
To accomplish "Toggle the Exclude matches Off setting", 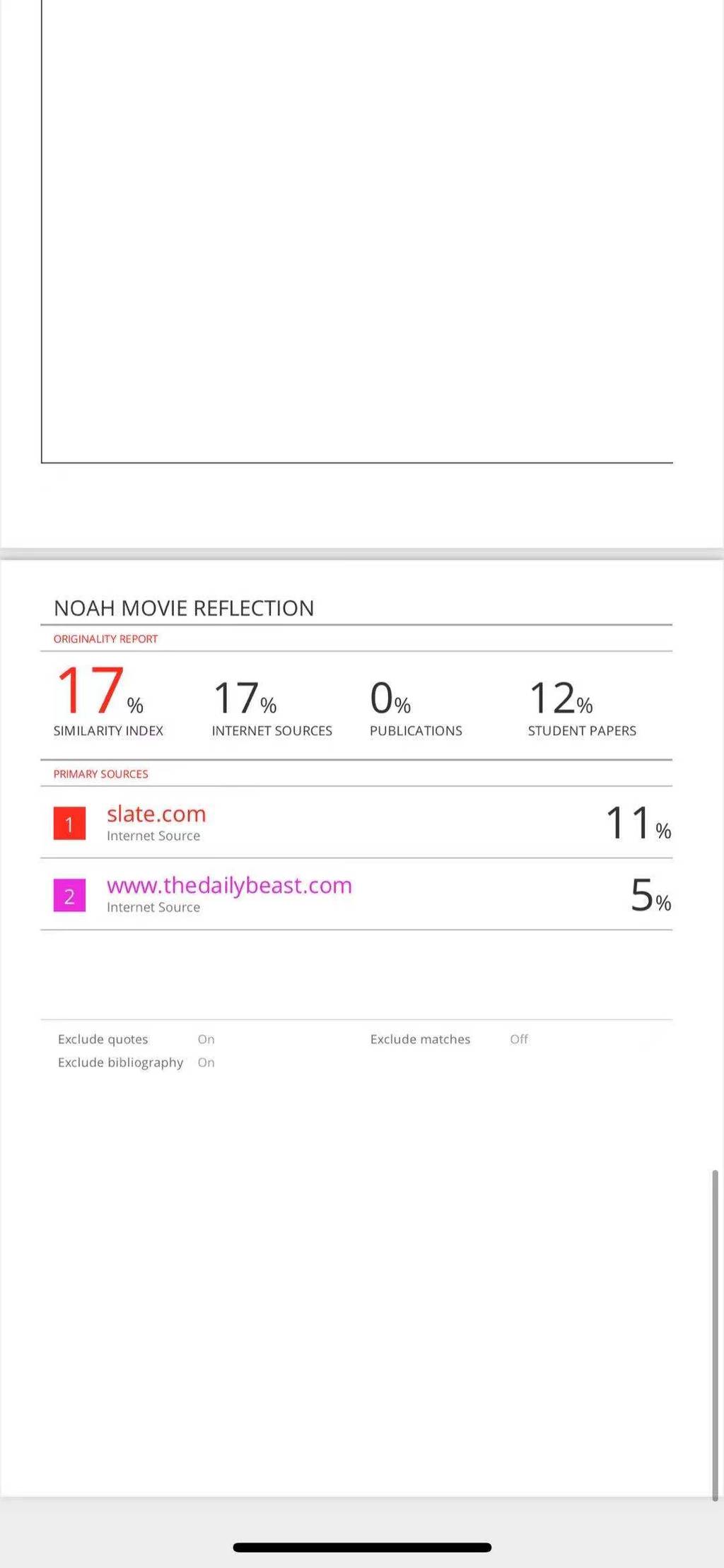I will point(519,1039).
